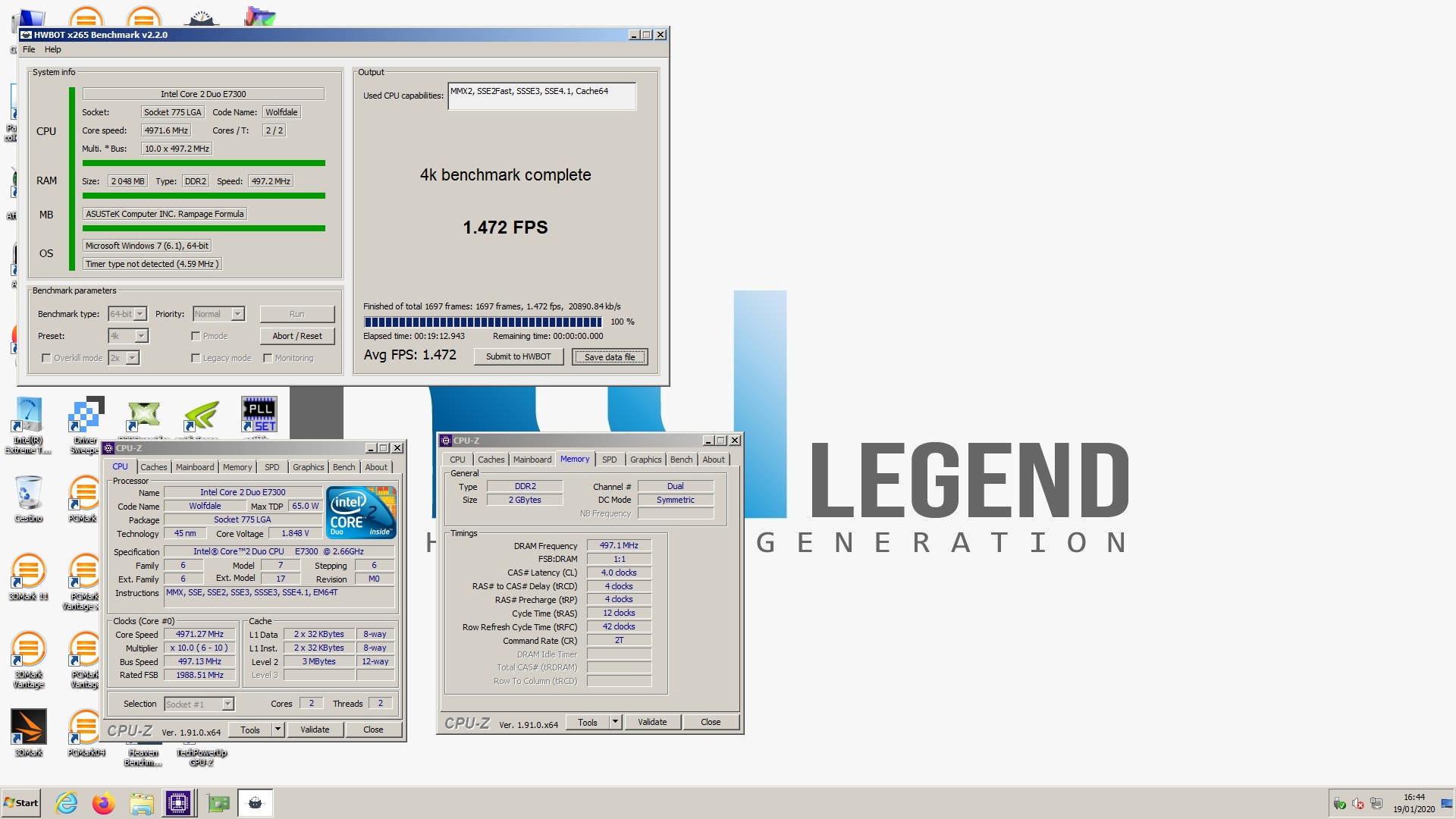The image size is (1456, 819).
Task: Click the Abort / Reset button
Action: pyautogui.click(x=297, y=336)
